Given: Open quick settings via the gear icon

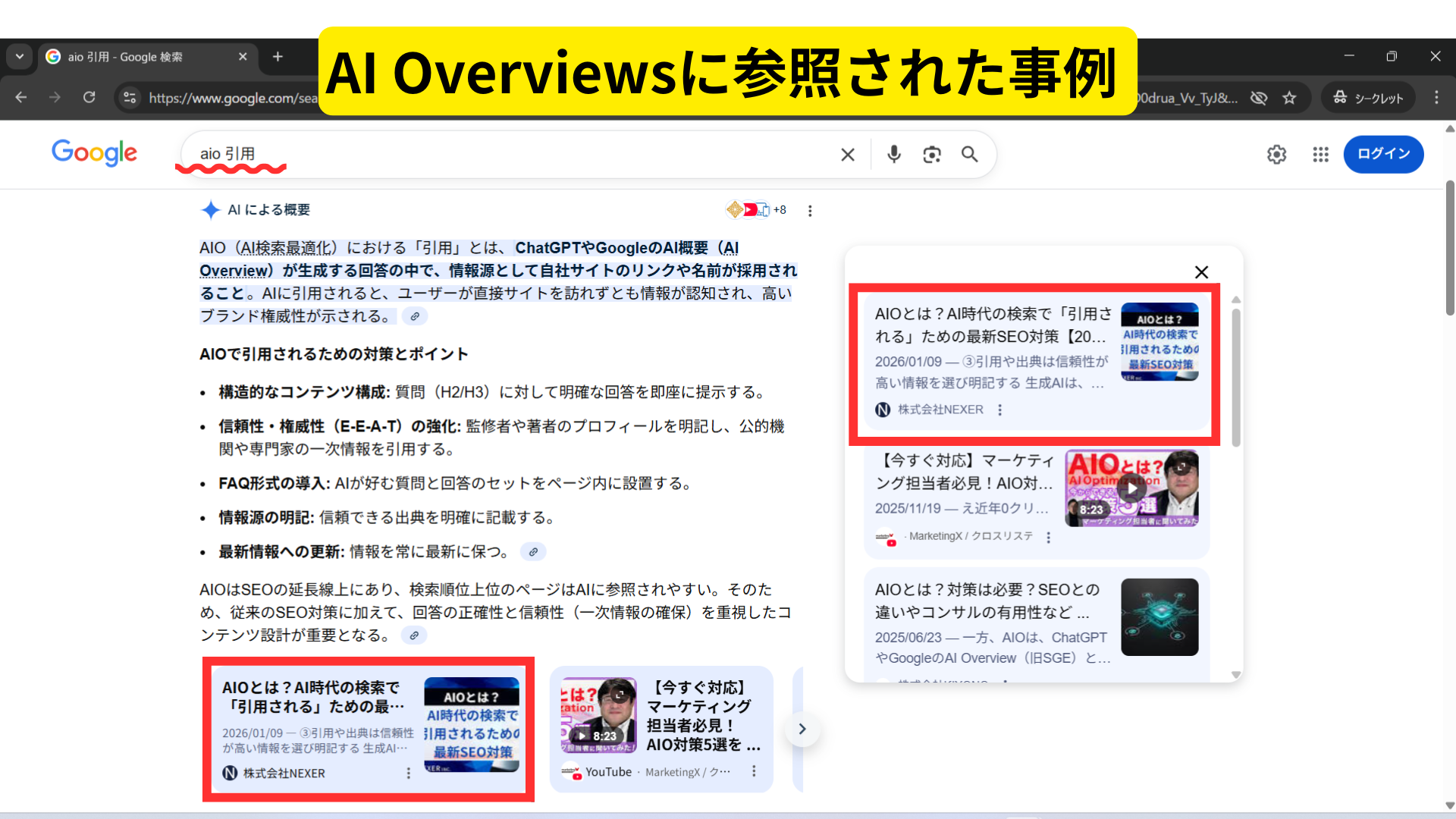Looking at the screenshot, I should 1276,154.
